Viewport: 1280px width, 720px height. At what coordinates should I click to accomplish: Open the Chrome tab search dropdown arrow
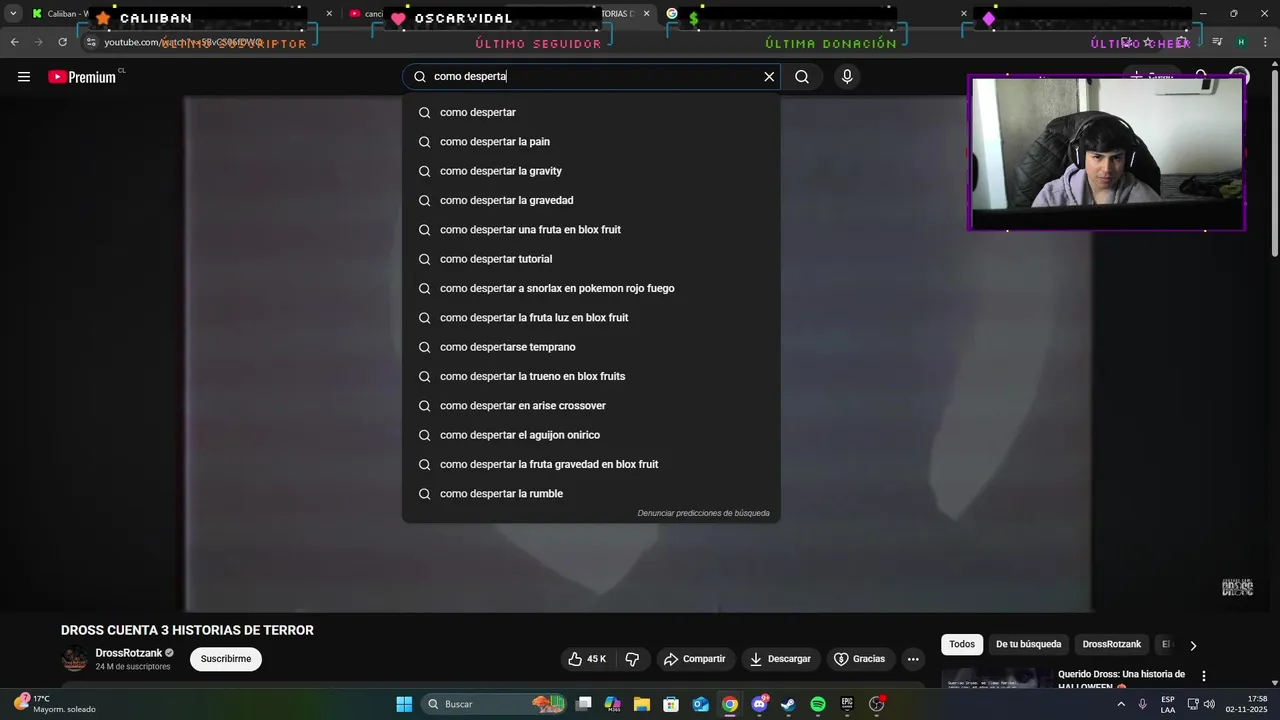pos(13,13)
